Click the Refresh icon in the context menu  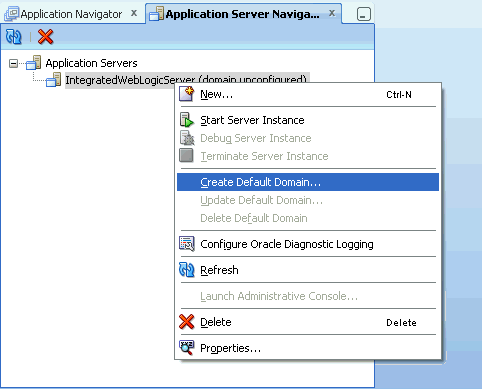point(187,270)
